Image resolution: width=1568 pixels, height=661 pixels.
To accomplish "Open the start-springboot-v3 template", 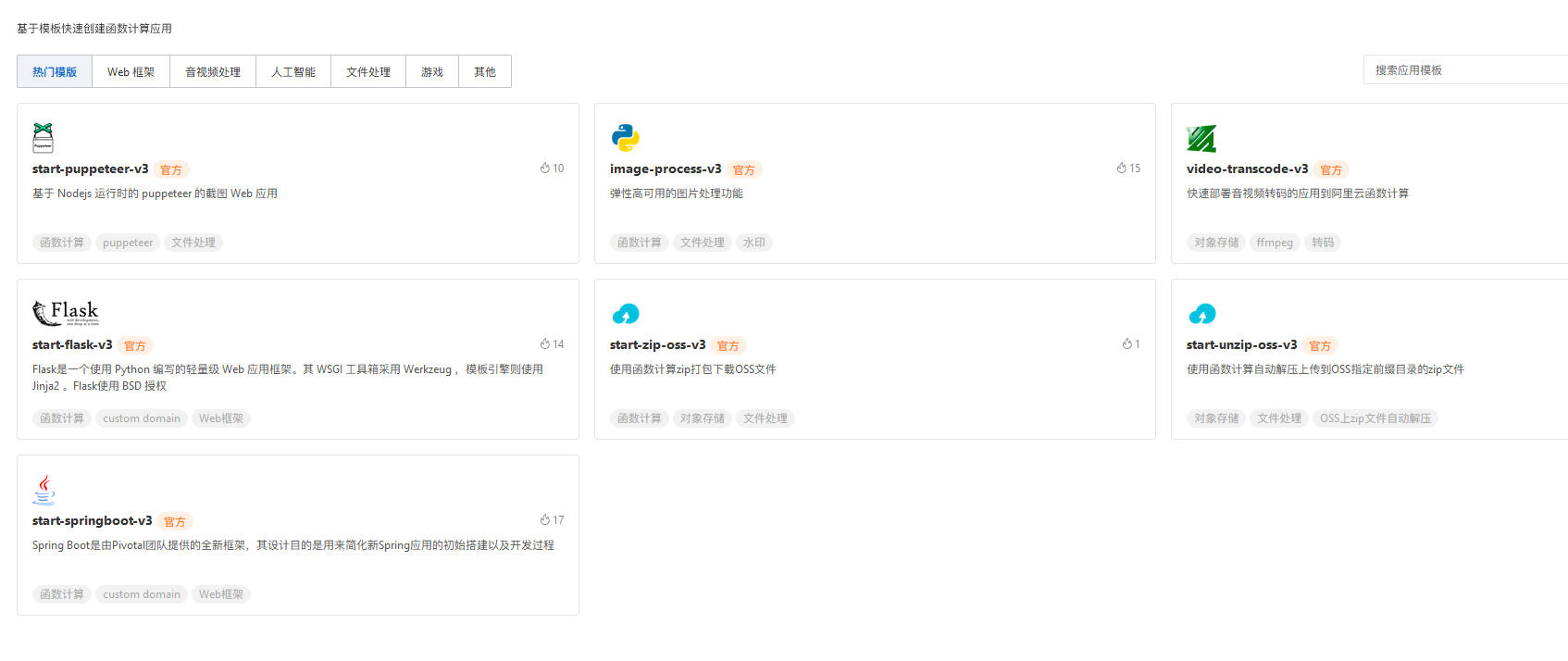I will click(x=93, y=520).
